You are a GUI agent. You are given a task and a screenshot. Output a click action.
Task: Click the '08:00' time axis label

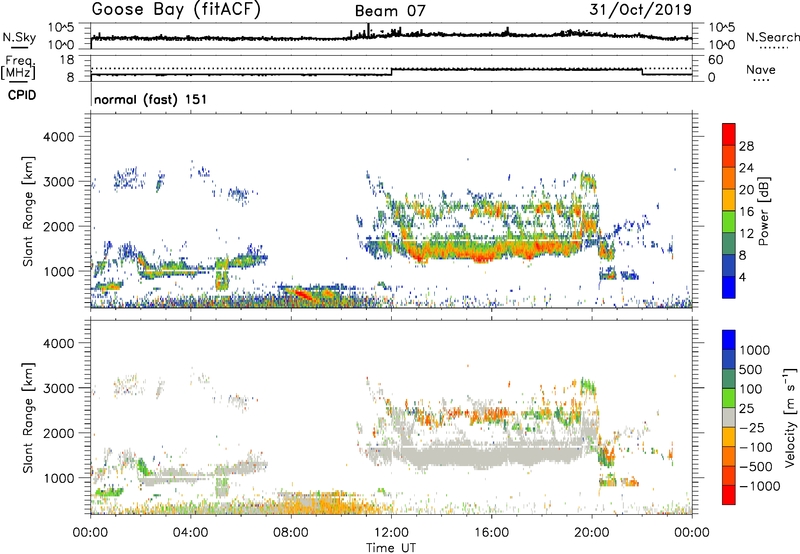pos(291,533)
